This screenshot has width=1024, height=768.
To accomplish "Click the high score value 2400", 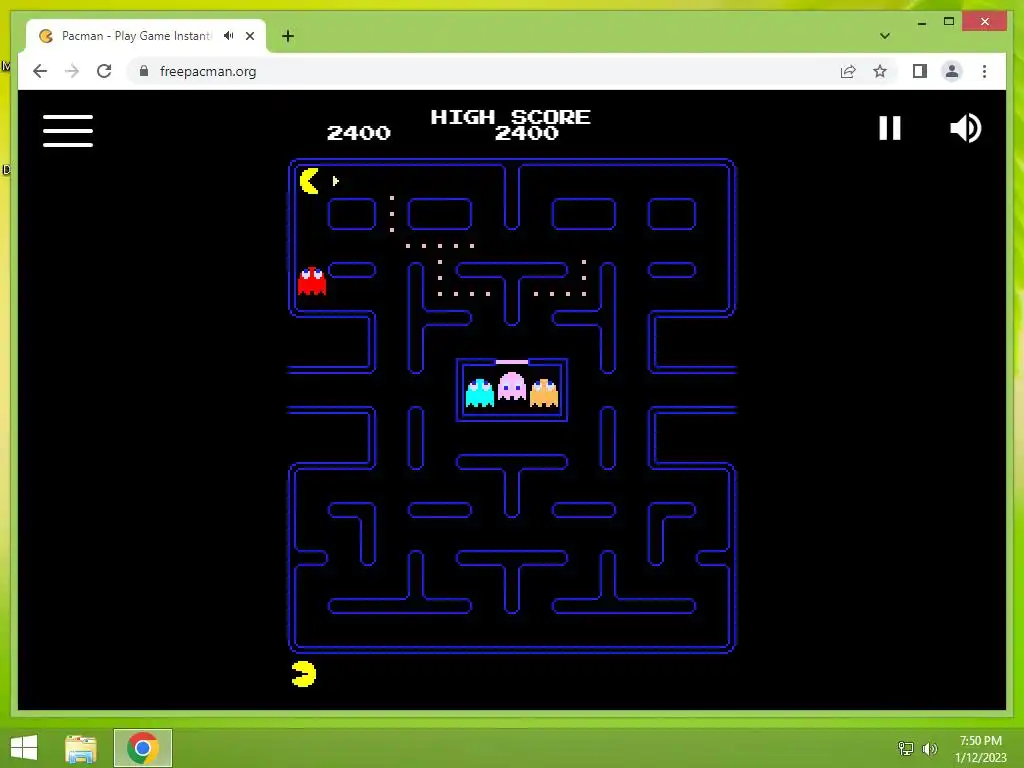I will tap(526, 133).
